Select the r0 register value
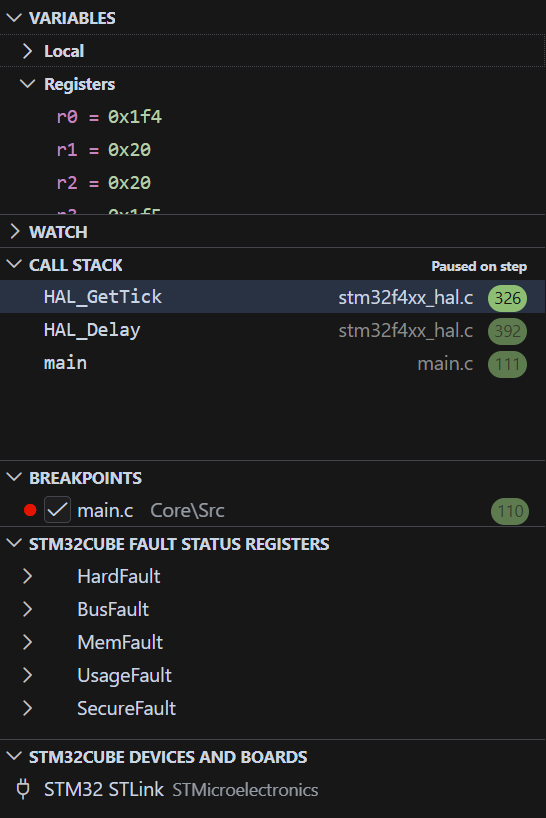This screenshot has height=818, width=546. [x=135, y=117]
